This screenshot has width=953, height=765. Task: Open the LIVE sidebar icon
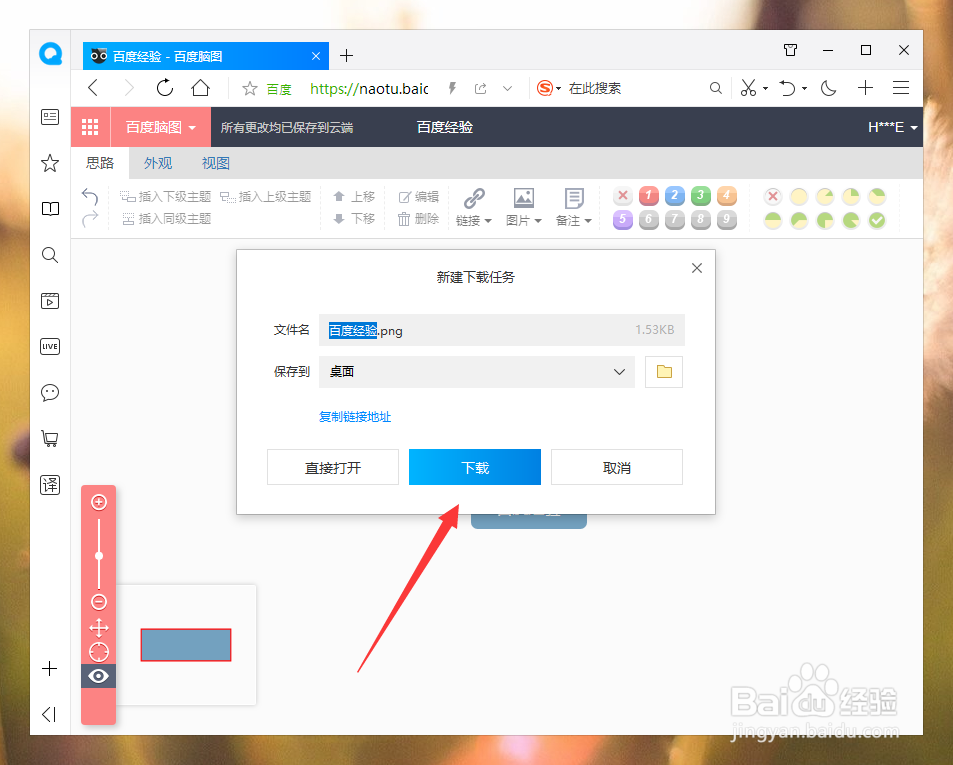(x=50, y=346)
